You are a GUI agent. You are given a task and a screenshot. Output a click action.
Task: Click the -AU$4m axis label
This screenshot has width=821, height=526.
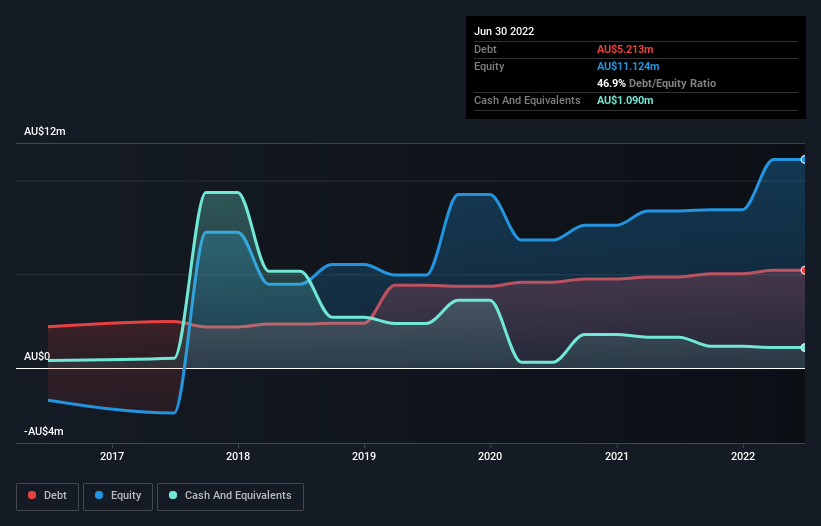click(x=43, y=431)
